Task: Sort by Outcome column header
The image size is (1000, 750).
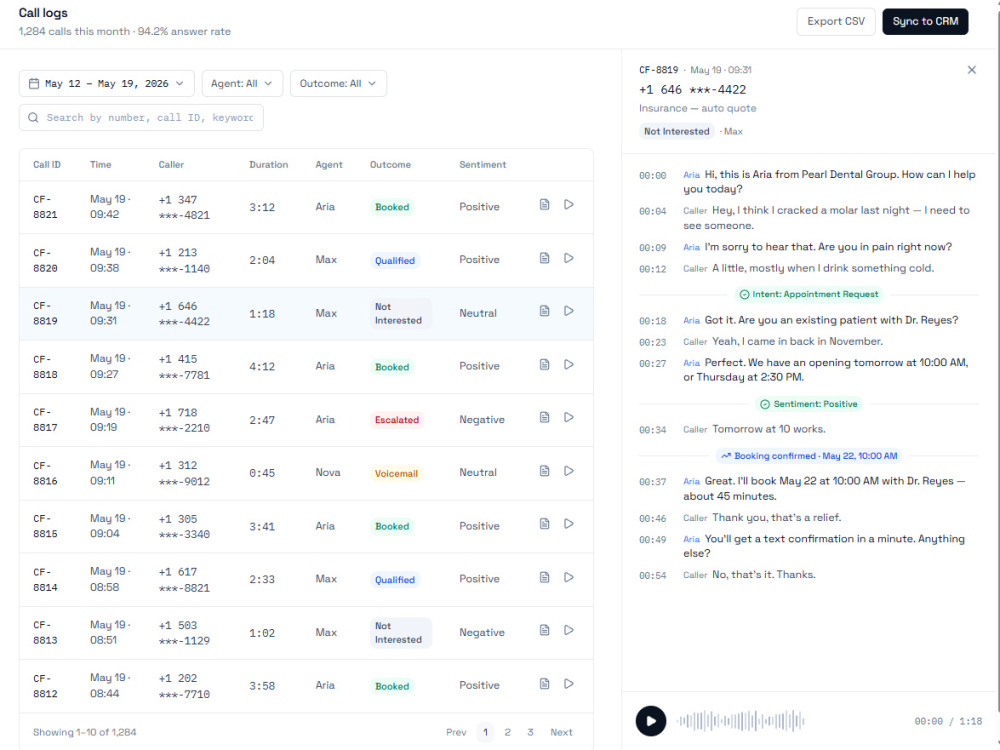Action: click(x=390, y=165)
